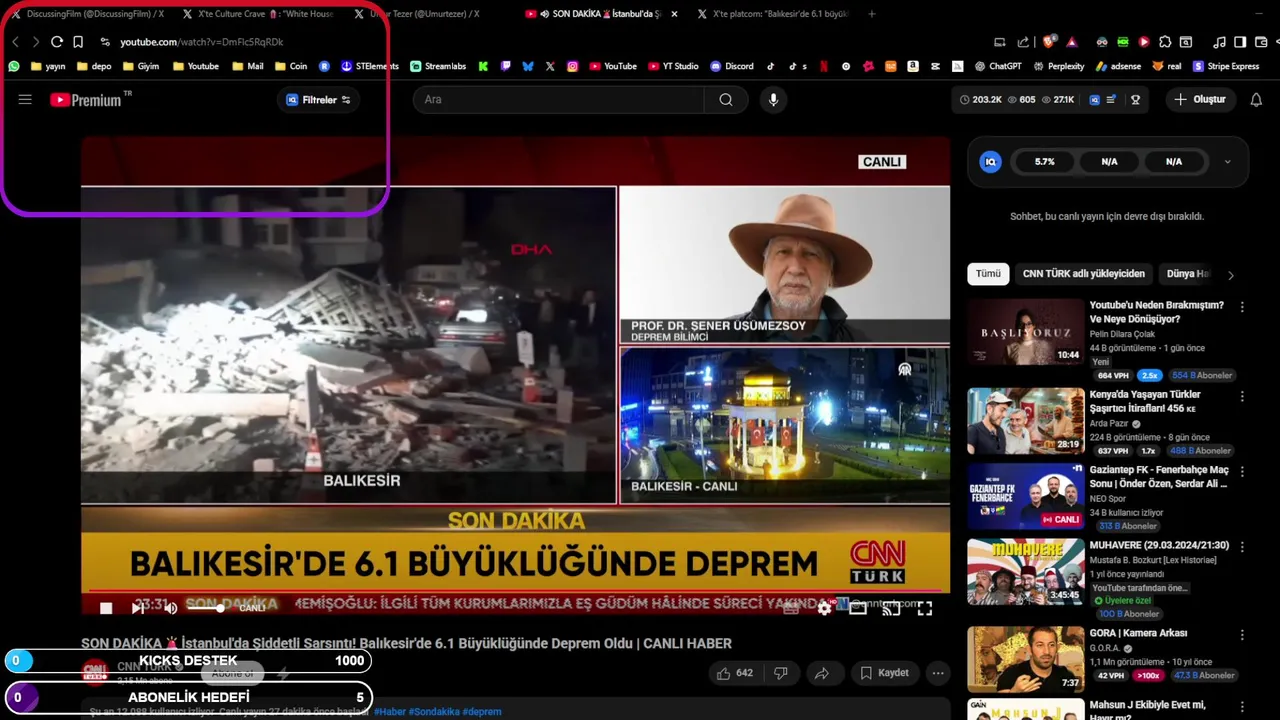Go back with the browser back arrow

15,42
